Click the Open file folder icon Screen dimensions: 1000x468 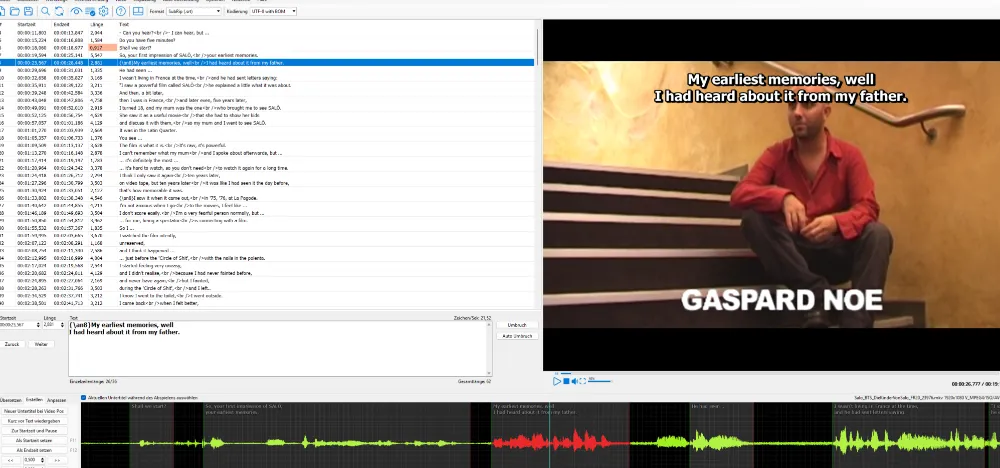coord(15,11)
